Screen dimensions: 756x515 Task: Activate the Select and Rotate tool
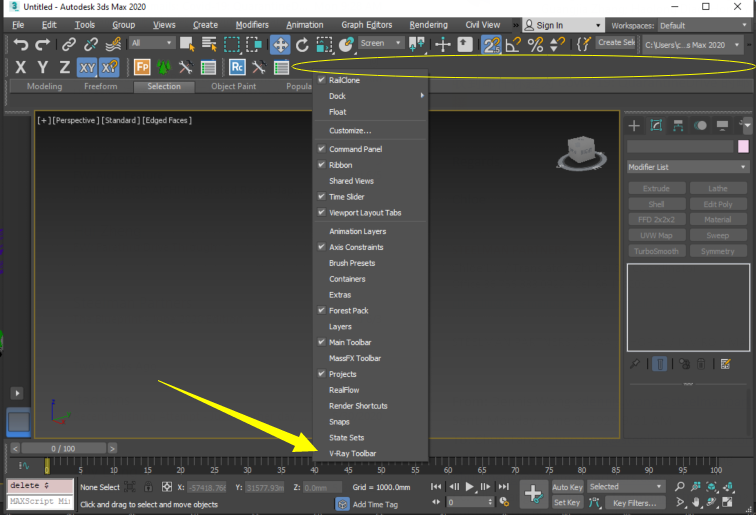(x=302, y=44)
